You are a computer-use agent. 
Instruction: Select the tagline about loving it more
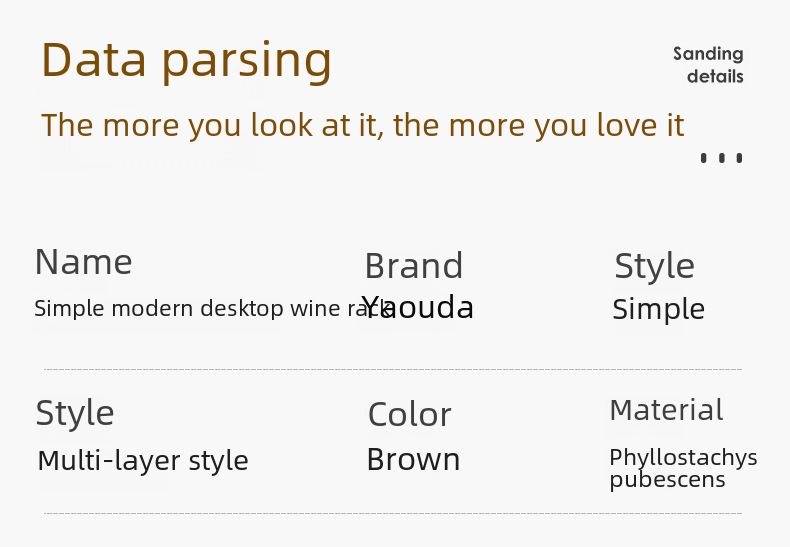(x=363, y=126)
